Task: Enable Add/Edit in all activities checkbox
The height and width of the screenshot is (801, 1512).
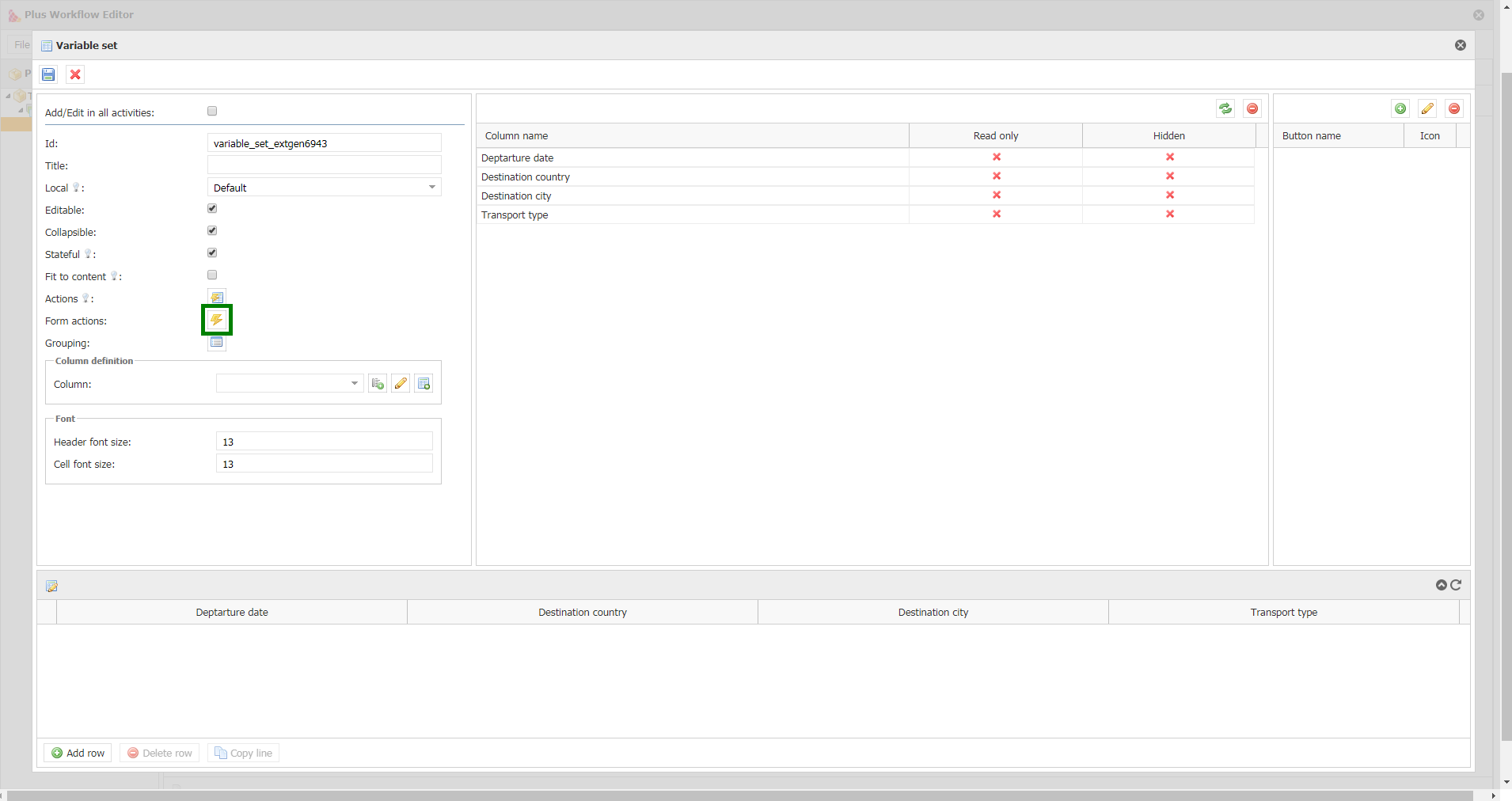Action: 212,112
